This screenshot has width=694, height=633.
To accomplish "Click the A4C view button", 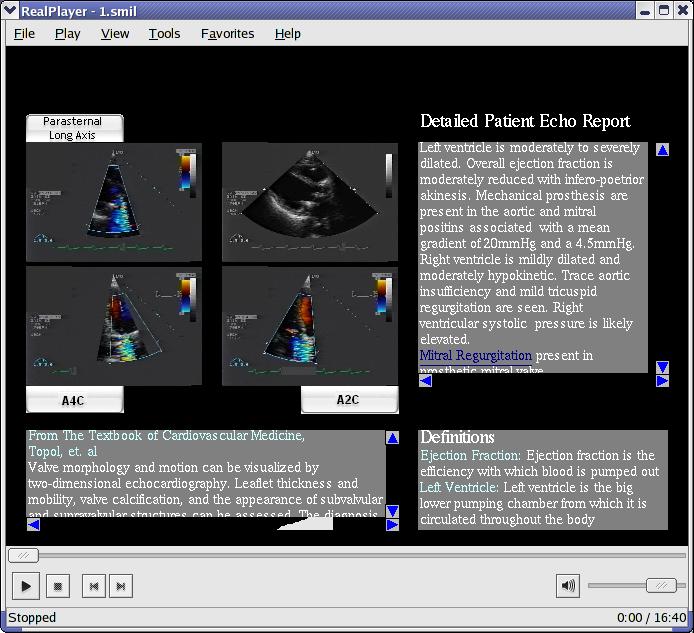I will [x=74, y=400].
